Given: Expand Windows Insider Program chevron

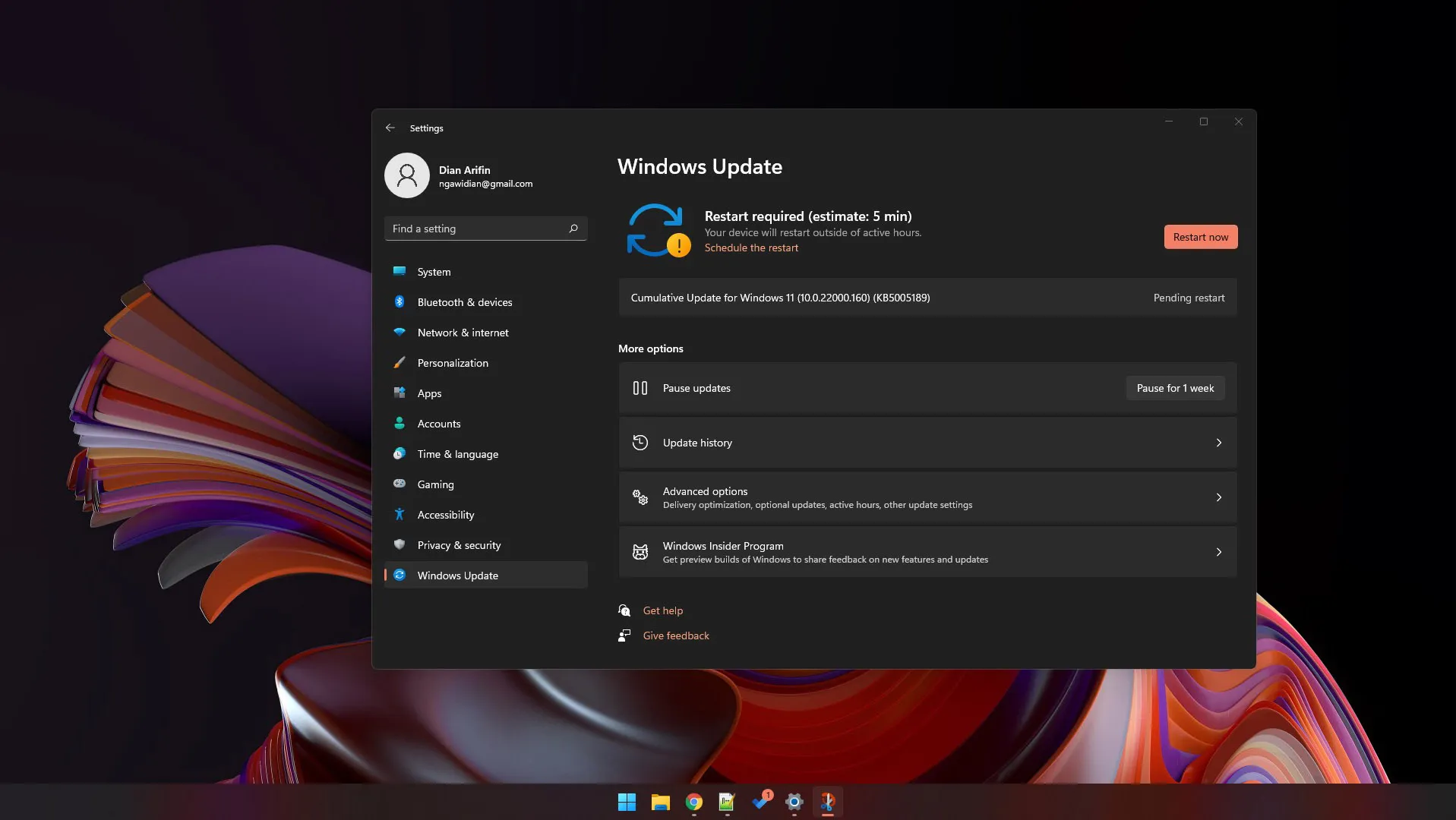Looking at the screenshot, I should 1218,552.
